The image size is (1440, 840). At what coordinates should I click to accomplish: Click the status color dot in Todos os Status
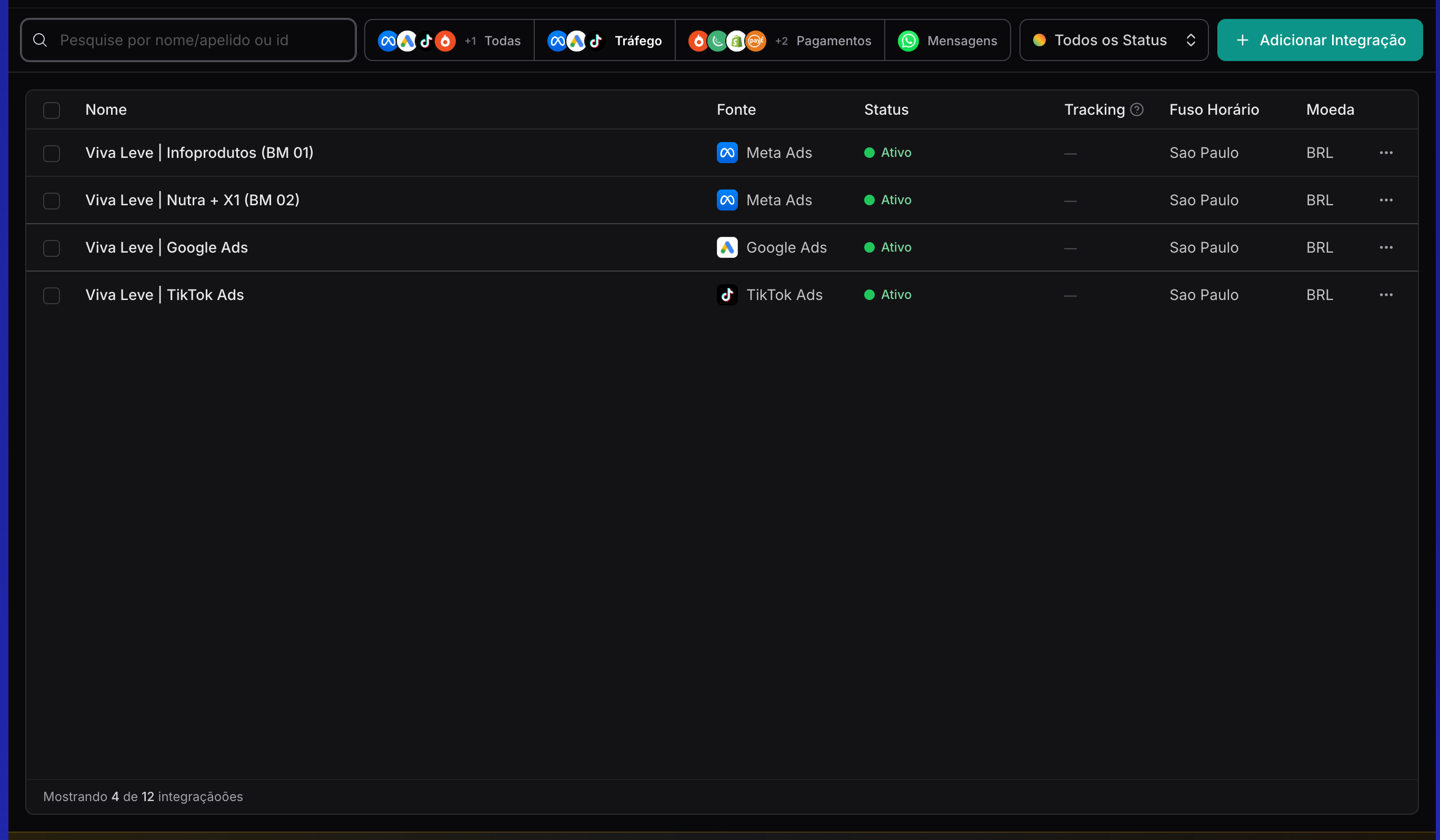pyautogui.click(x=1039, y=40)
